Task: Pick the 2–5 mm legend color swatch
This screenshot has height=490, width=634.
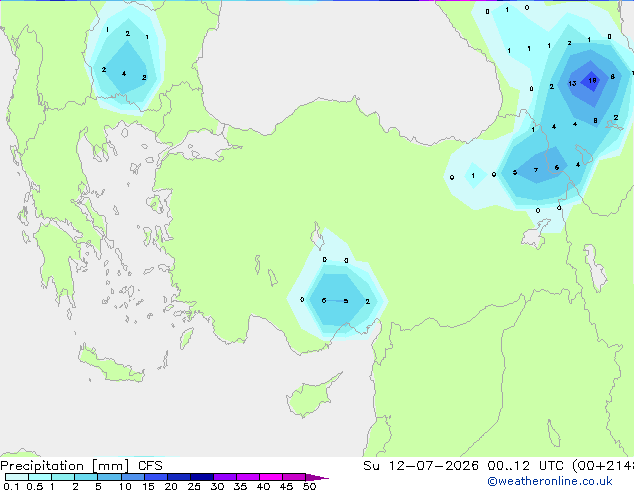Action: 86,477
